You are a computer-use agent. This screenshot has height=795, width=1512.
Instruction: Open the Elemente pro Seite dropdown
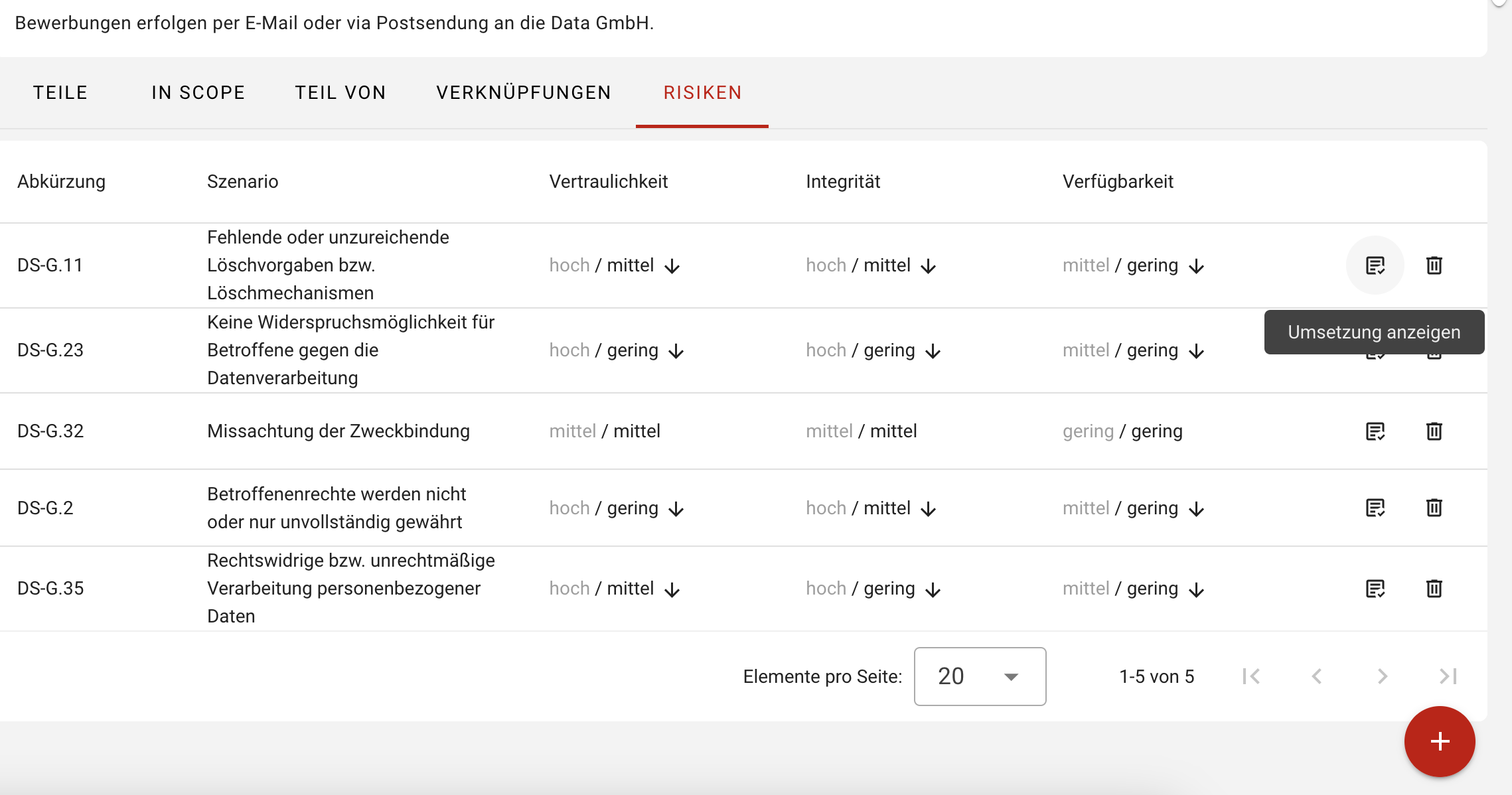tap(979, 676)
